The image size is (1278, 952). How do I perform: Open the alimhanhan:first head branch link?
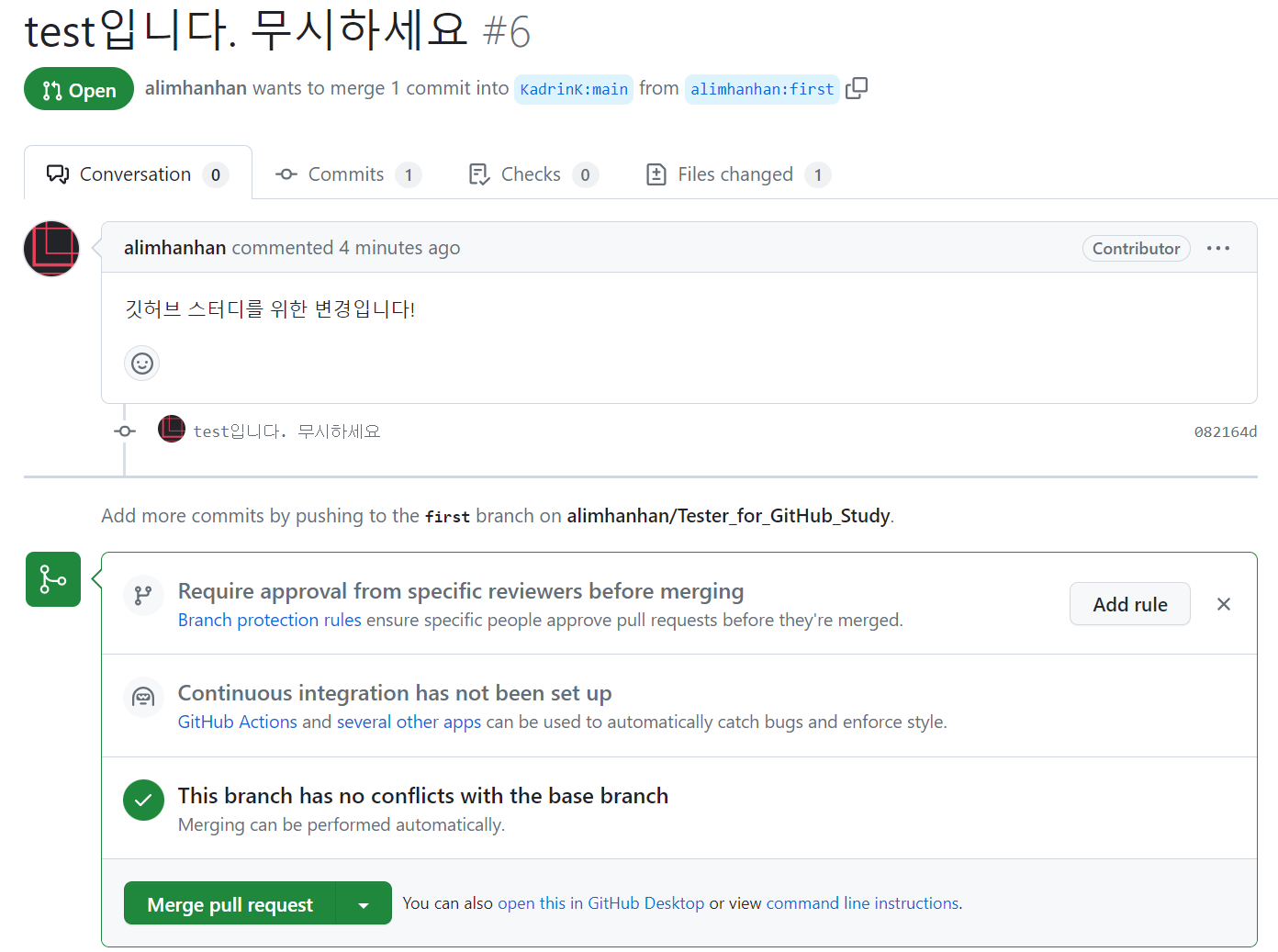point(762,89)
